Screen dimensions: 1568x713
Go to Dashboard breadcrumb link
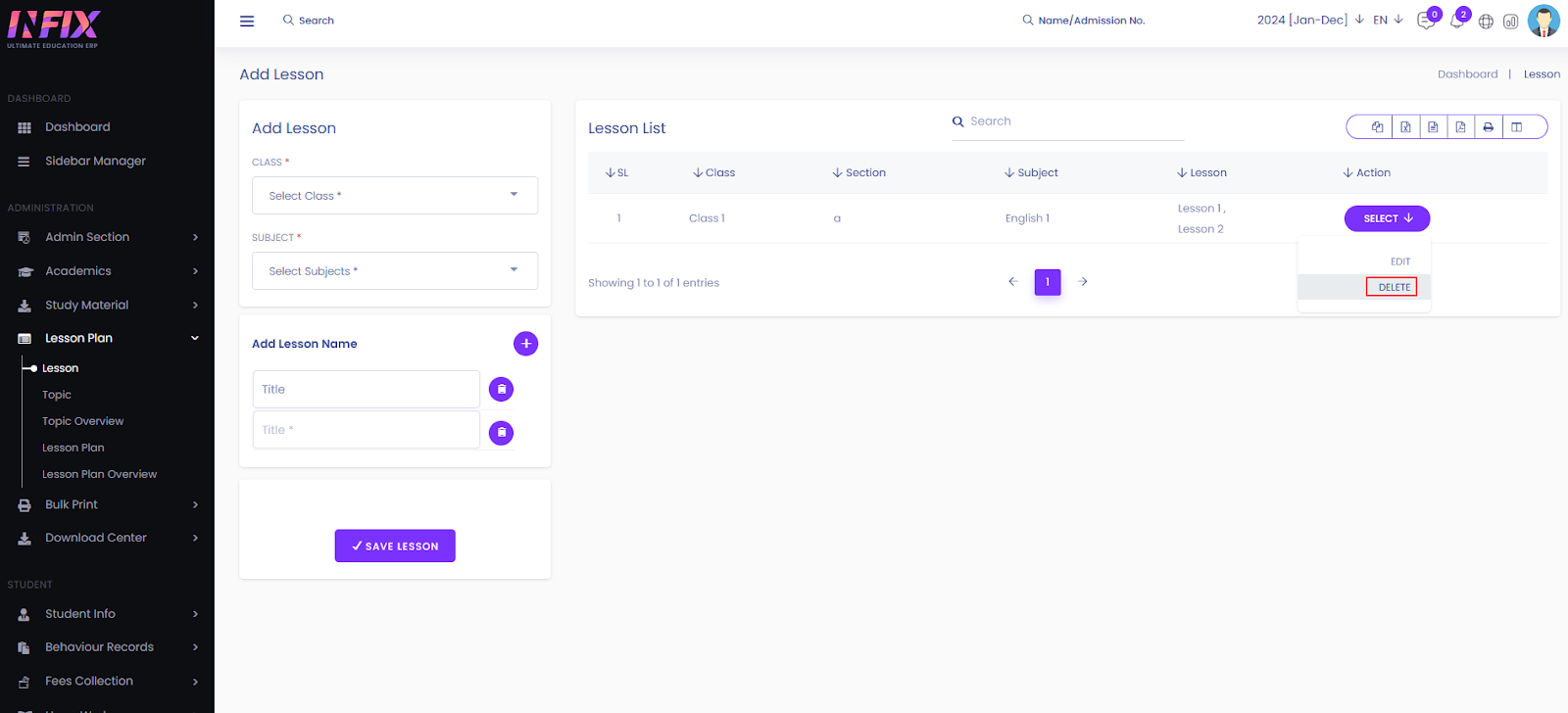tap(1467, 74)
